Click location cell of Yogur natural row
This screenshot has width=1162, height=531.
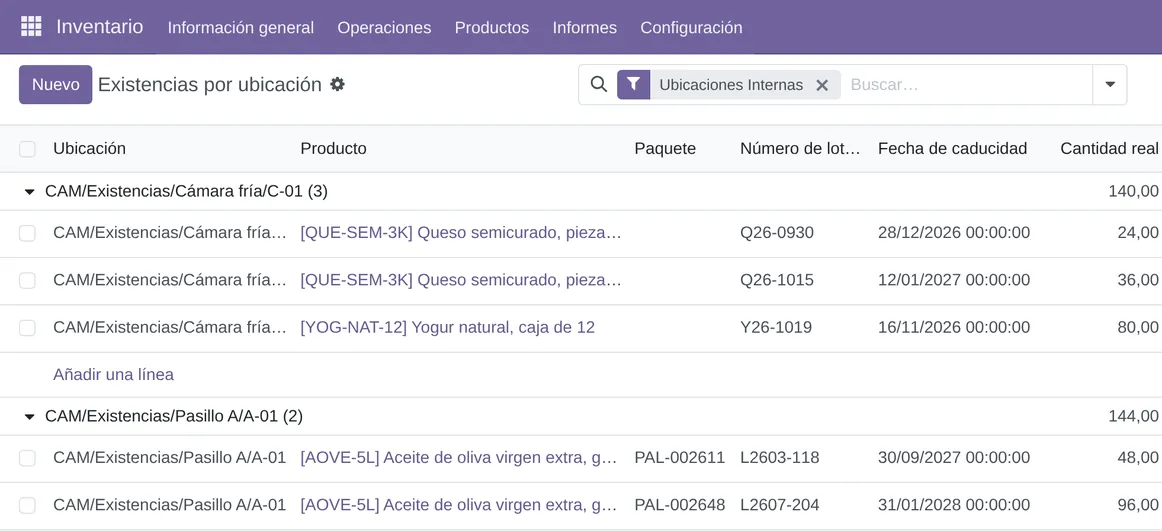[x=170, y=327]
